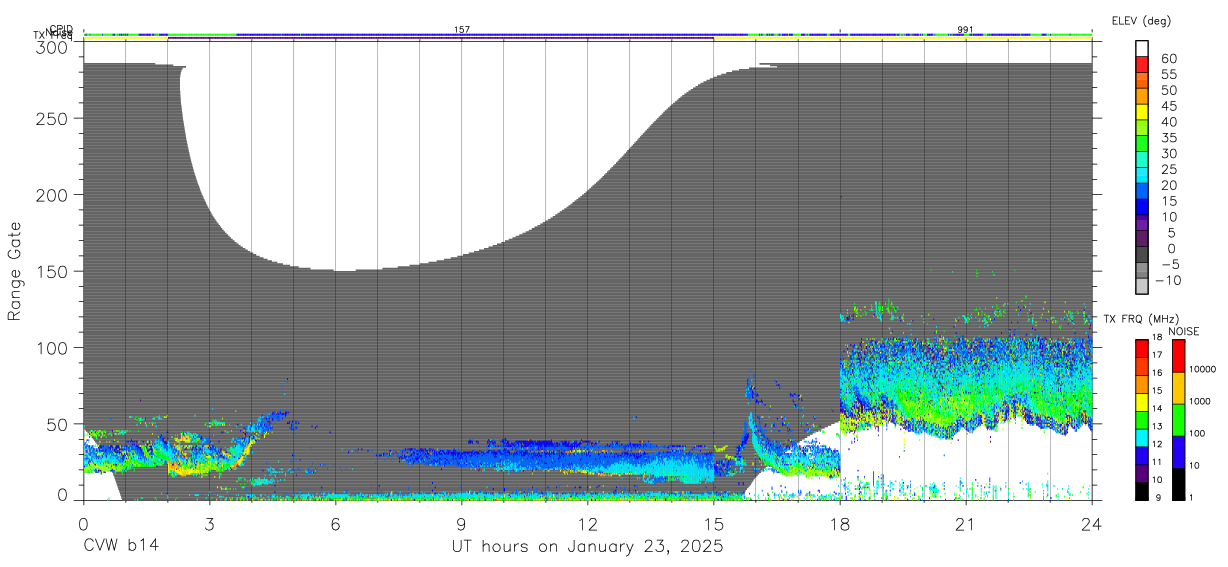
Task: Click the 'Range Gate' y-axis label
Action: pos(14,270)
